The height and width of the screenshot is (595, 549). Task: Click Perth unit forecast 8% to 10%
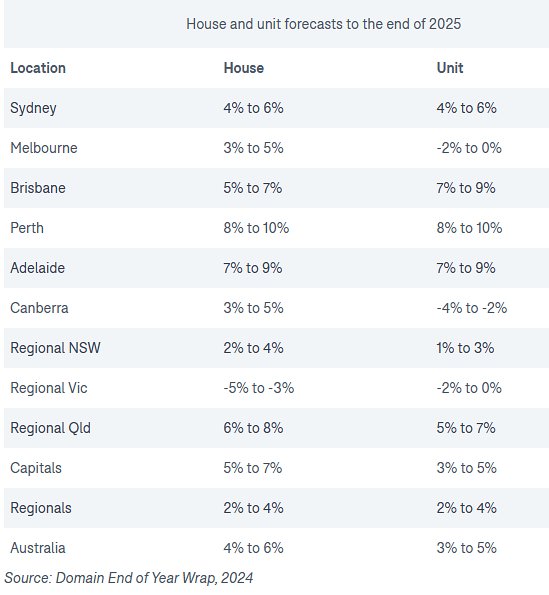pos(469,228)
